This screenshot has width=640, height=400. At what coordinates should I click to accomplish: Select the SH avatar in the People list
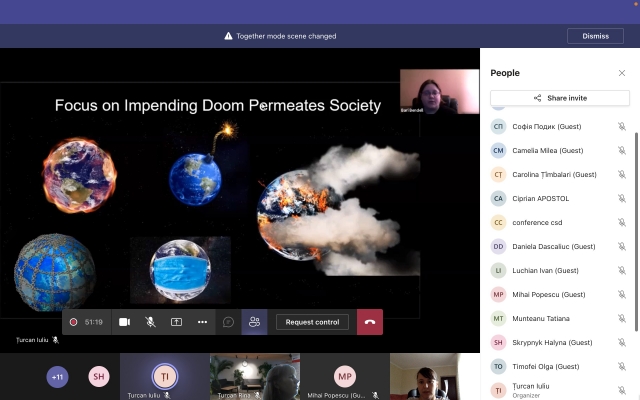click(x=498, y=342)
